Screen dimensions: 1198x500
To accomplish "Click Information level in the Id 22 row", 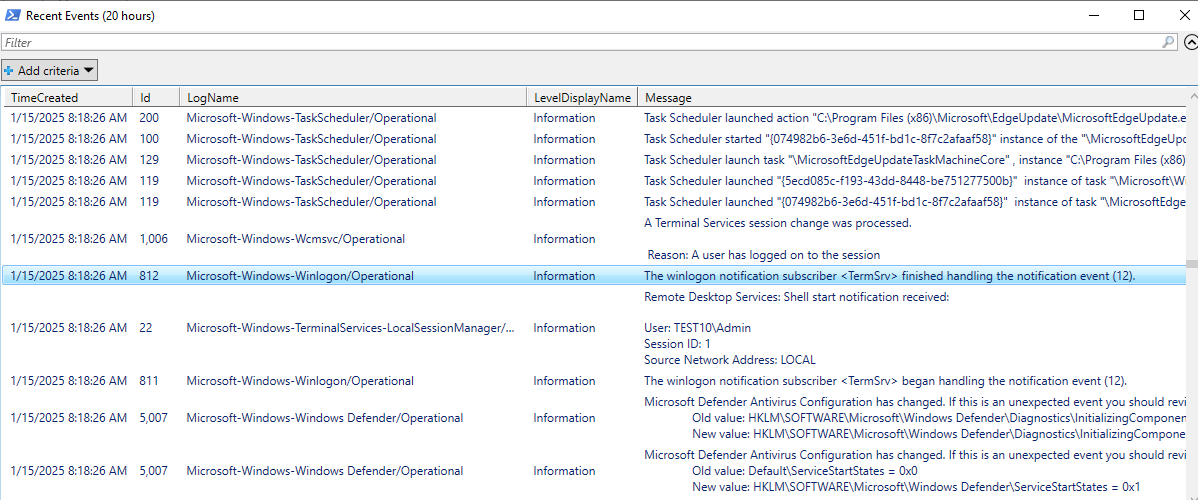I will click(564, 328).
